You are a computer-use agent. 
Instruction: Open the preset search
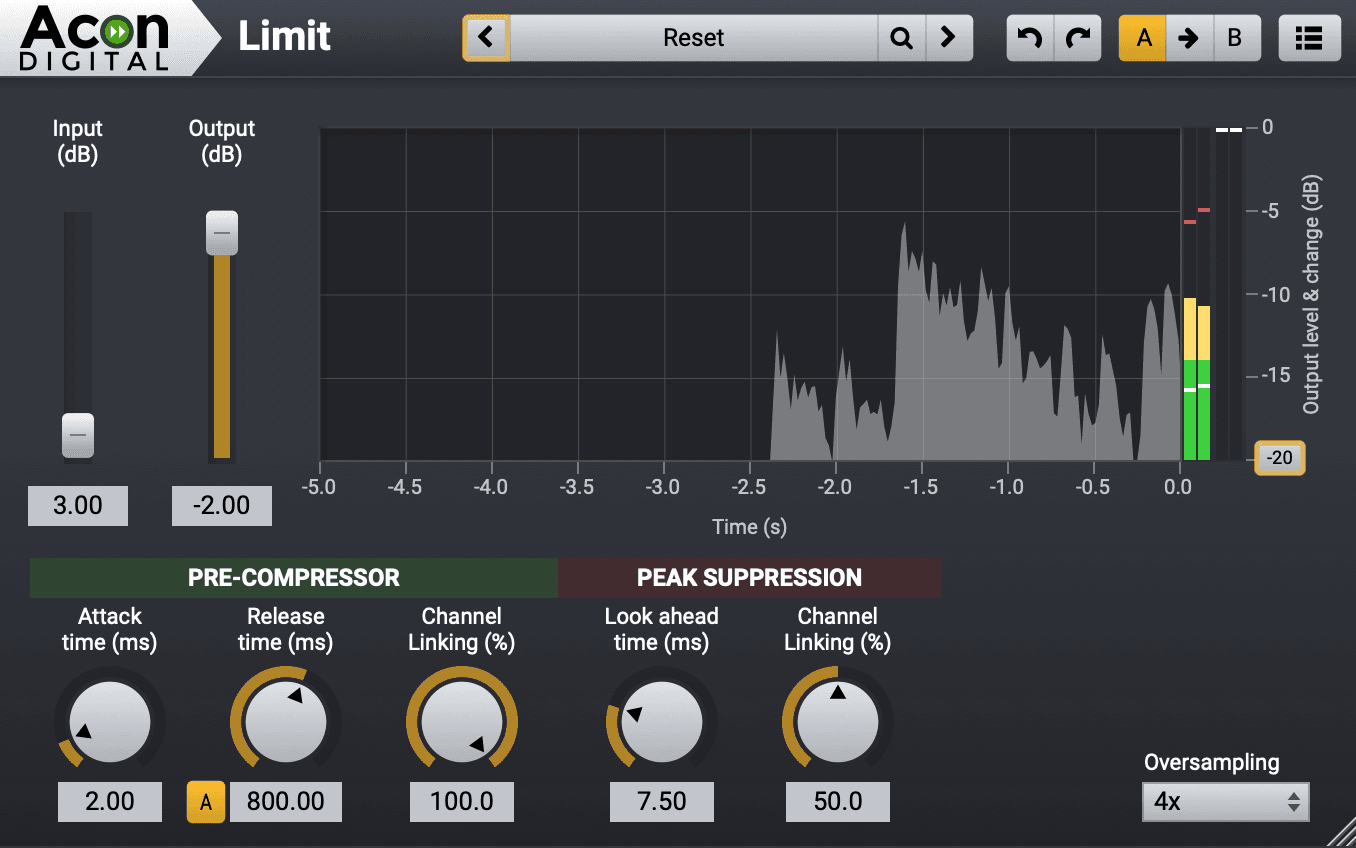point(902,38)
